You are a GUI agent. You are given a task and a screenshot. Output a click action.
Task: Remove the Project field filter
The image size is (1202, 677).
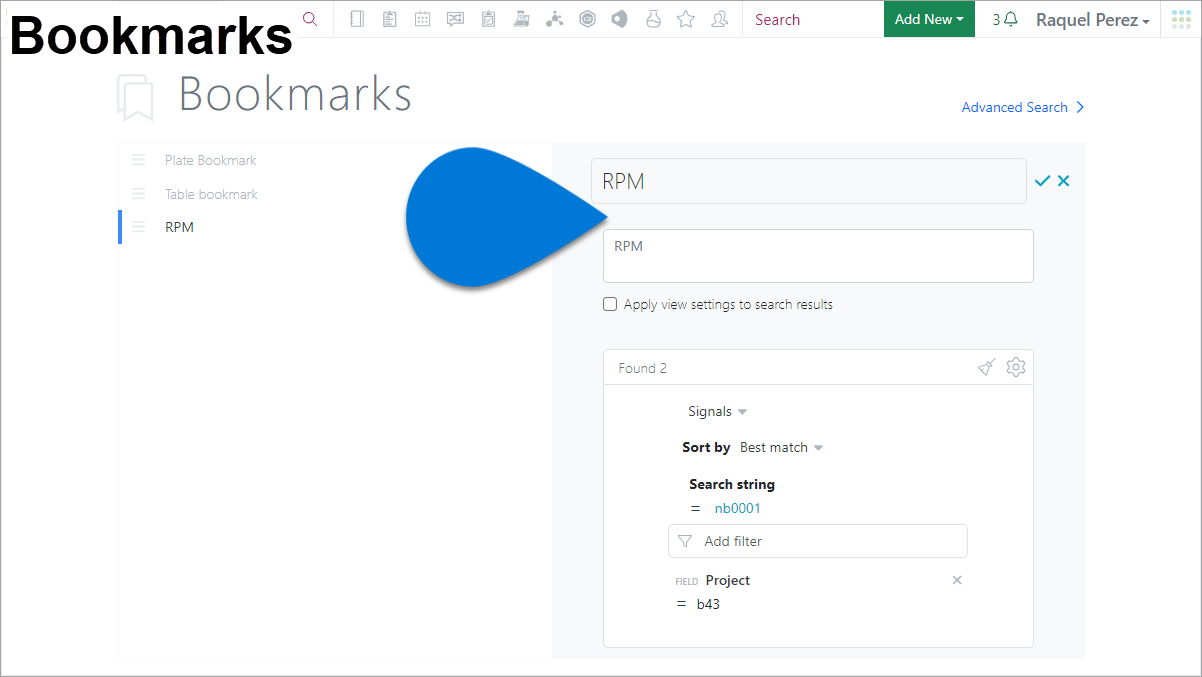(x=957, y=580)
